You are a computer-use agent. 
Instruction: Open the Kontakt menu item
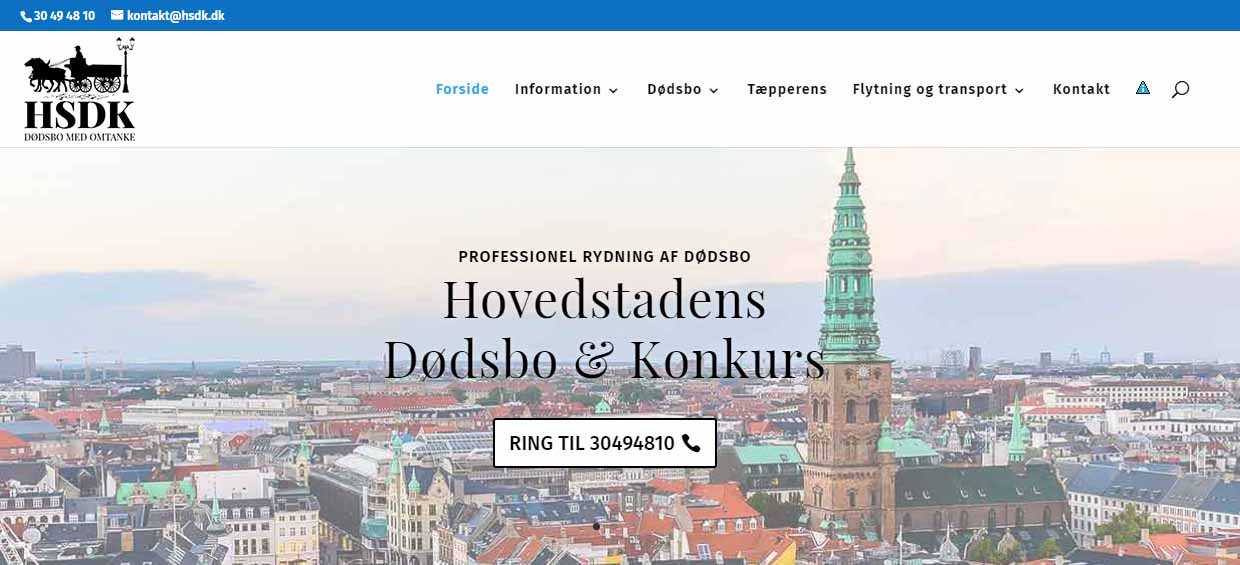1081,89
